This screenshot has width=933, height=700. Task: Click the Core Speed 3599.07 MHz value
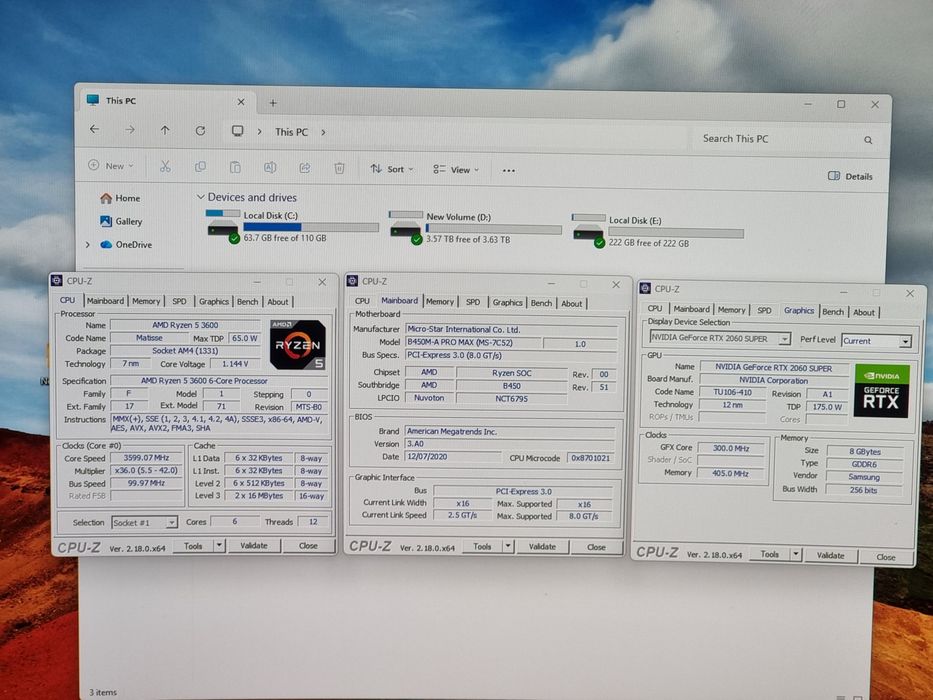pyautogui.click(x=146, y=458)
